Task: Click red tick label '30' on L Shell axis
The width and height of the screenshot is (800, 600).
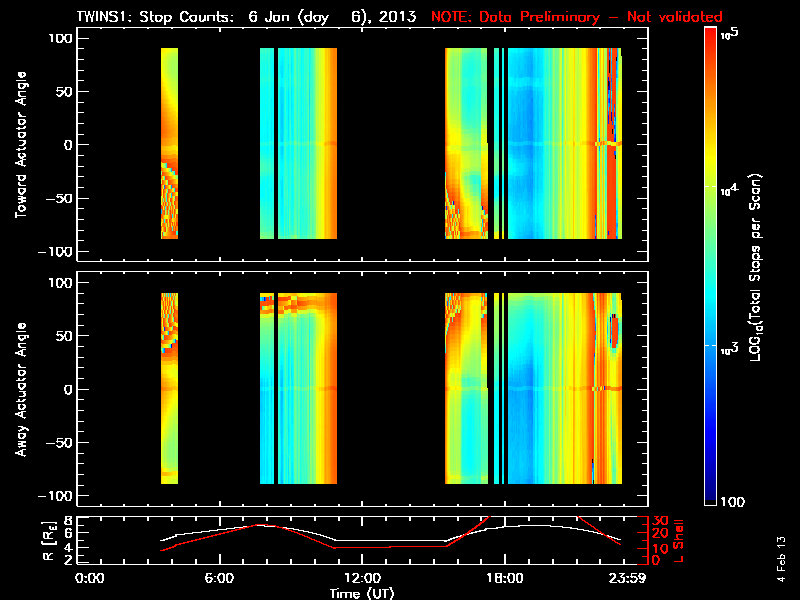Action: coord(661,521)
